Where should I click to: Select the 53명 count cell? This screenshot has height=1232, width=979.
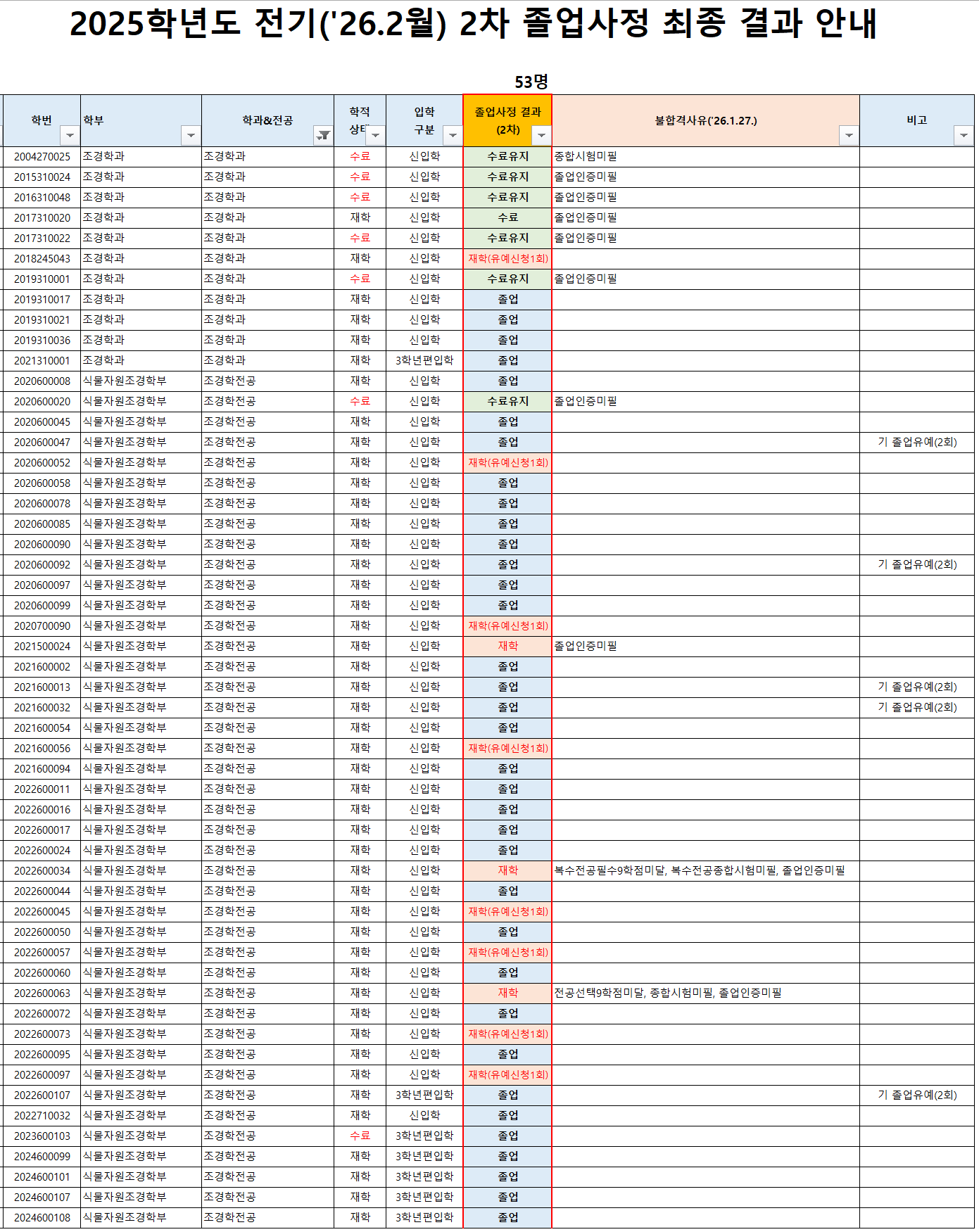click(x=531, y=82)
